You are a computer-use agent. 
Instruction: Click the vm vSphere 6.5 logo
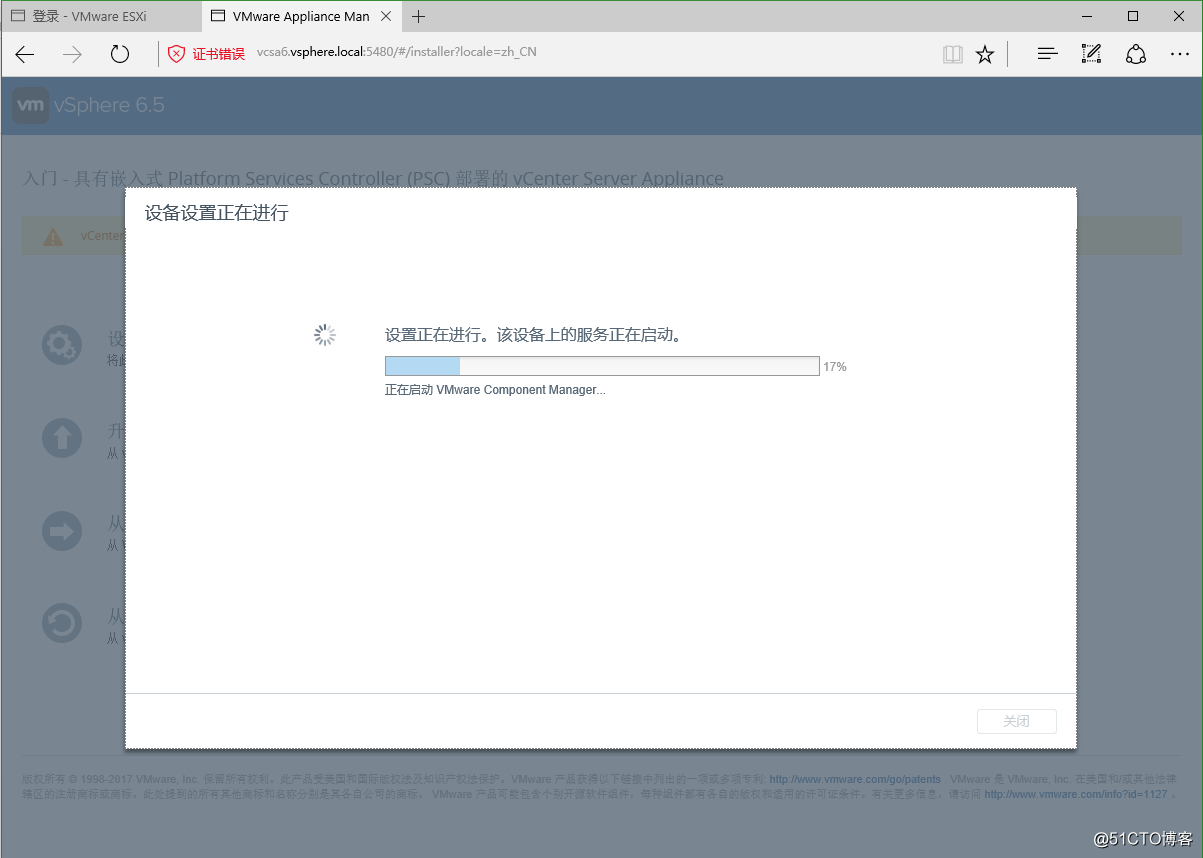pos(88,105)
